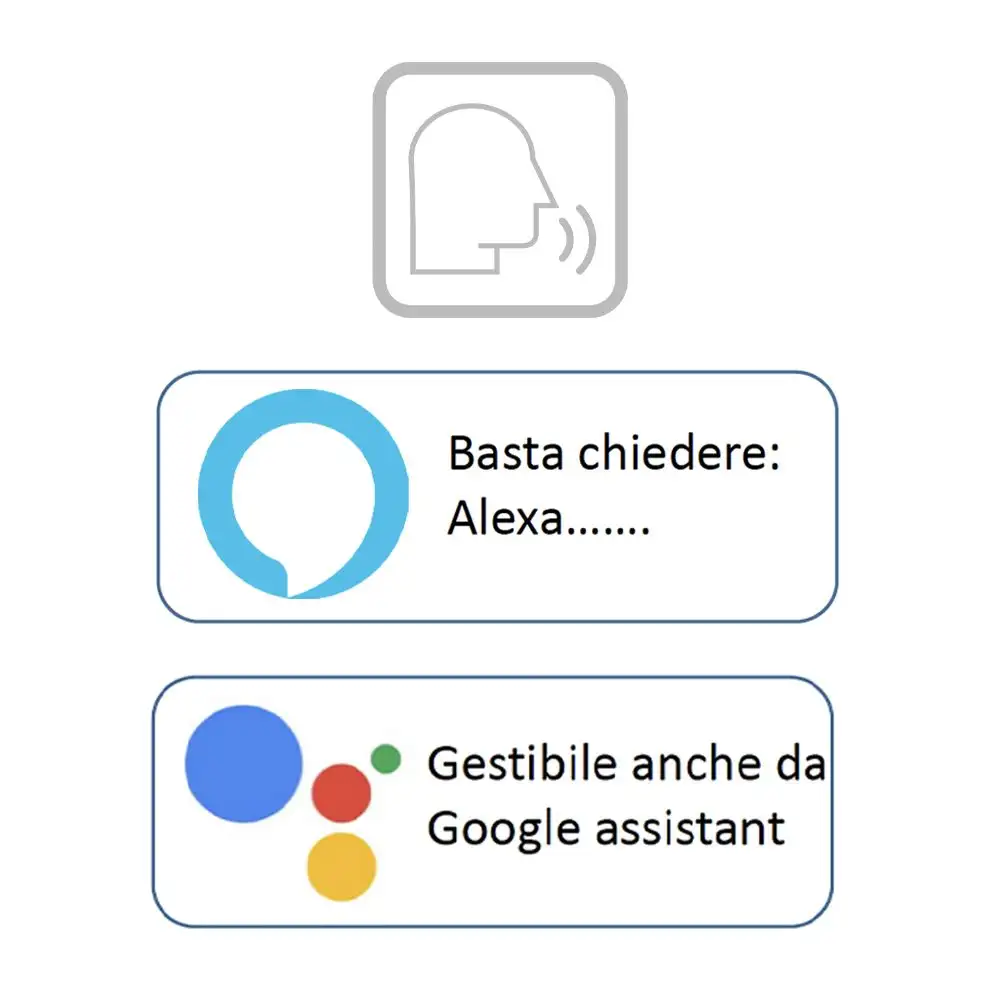Tap the large blue Google Assistant dot

pyautogui.click(x=243, y=763)
